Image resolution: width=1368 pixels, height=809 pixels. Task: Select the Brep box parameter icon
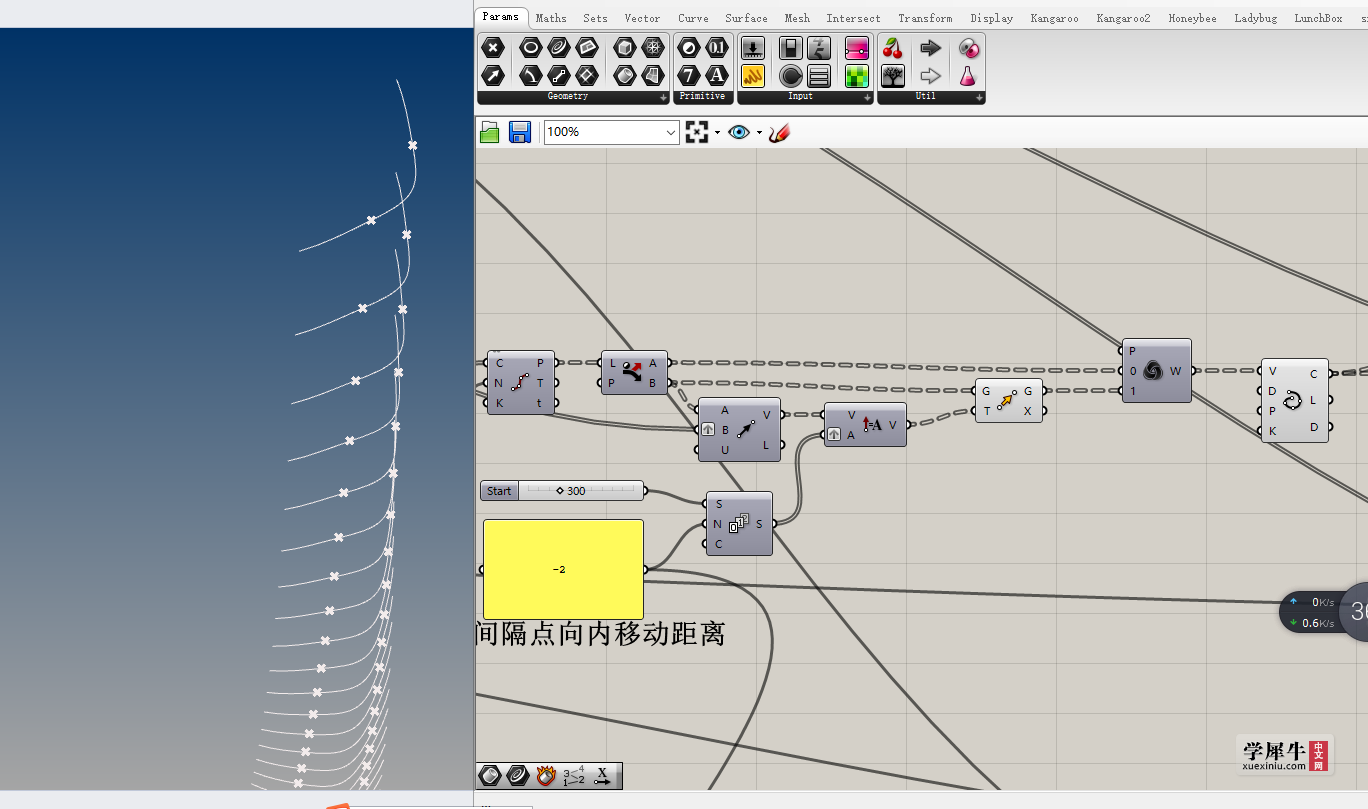[625, 47]
